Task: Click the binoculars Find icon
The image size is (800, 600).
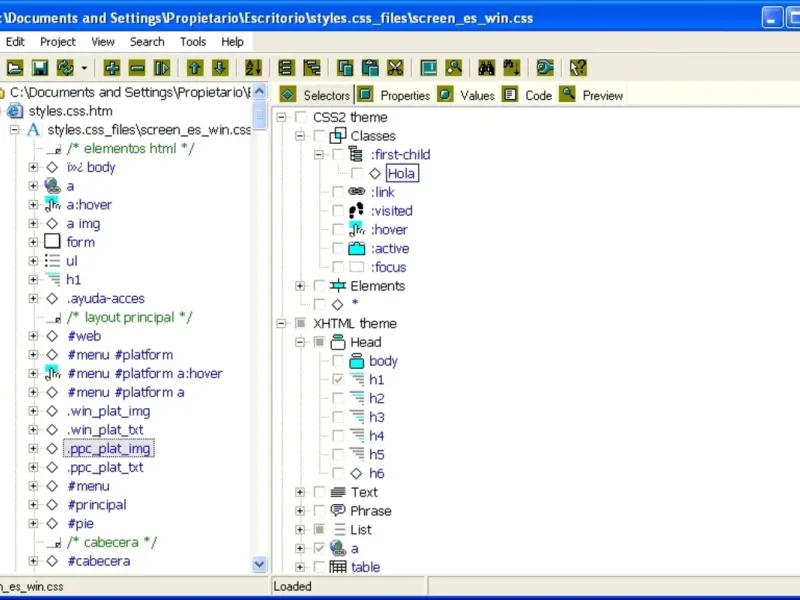Action: pyautogui.click(x=486, y=68)
